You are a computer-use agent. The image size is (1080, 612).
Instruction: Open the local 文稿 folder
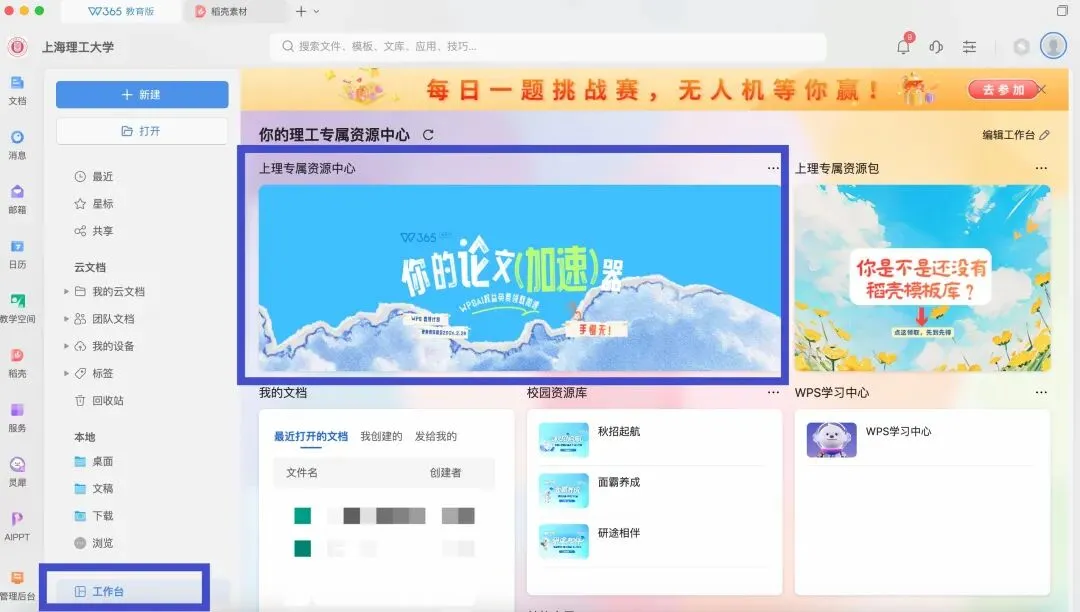click(x=94, y=489)
